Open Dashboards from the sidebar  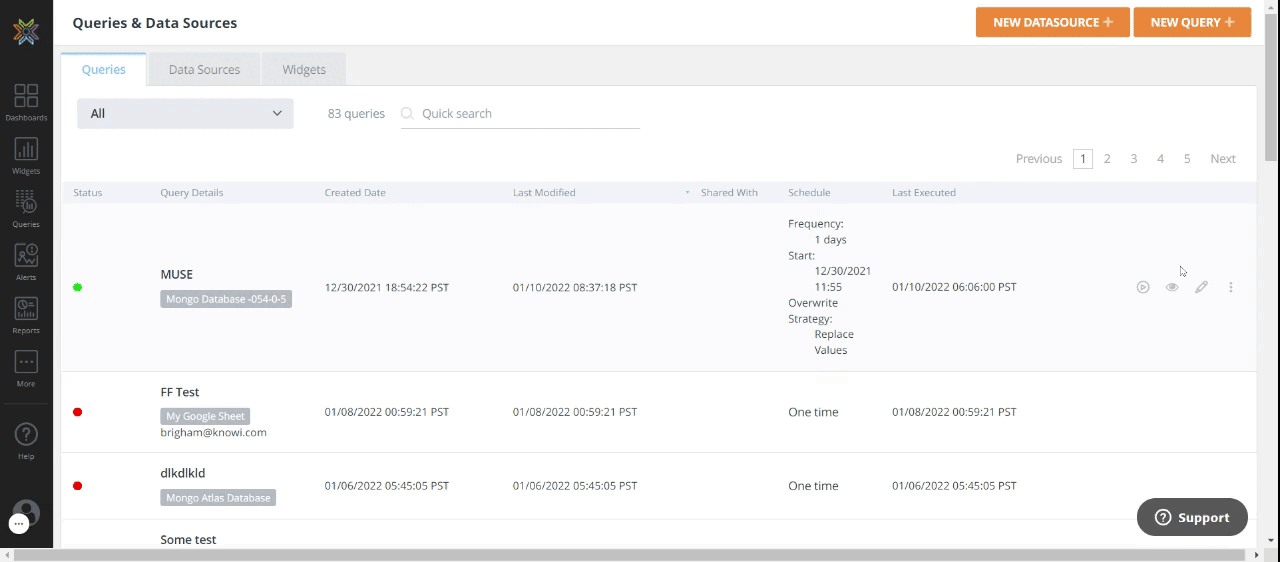pyautogui.click(x=26, y=102)
